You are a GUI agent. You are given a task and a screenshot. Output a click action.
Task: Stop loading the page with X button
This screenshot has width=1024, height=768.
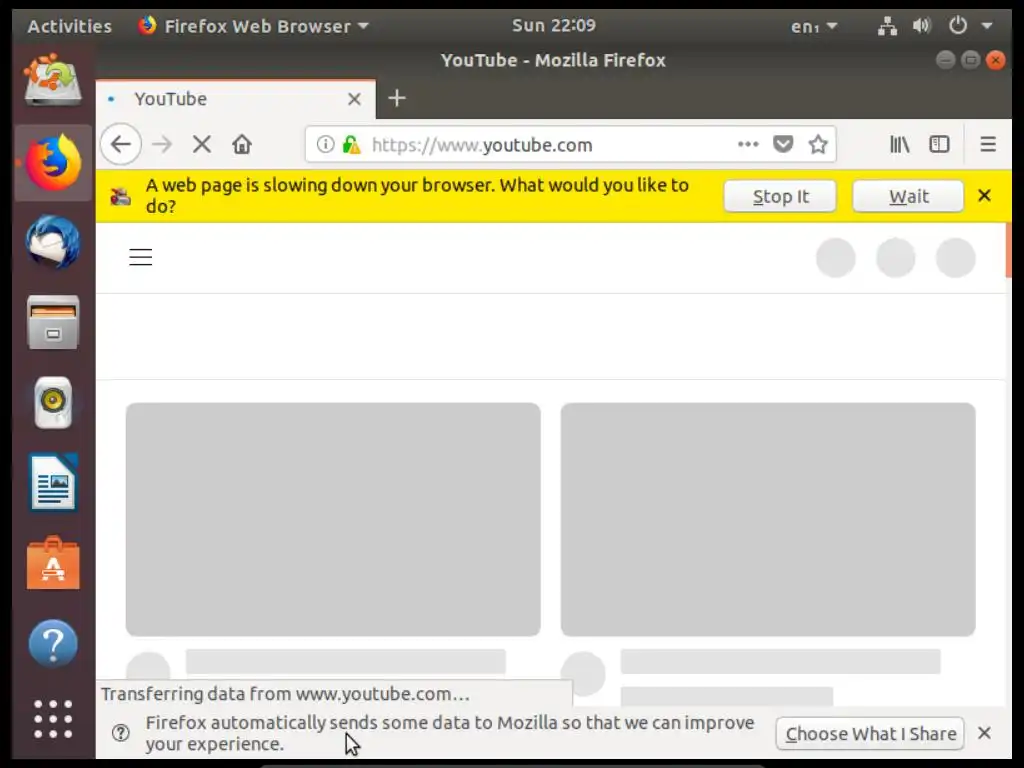[x=202, y=144]
